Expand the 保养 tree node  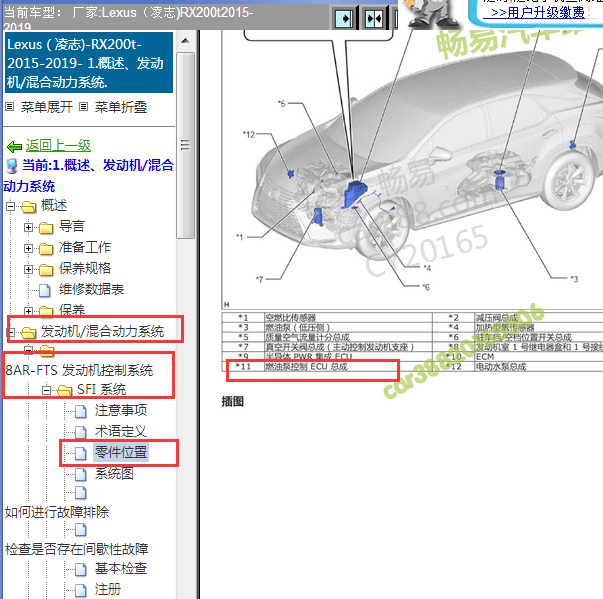[x=28, y=311]
